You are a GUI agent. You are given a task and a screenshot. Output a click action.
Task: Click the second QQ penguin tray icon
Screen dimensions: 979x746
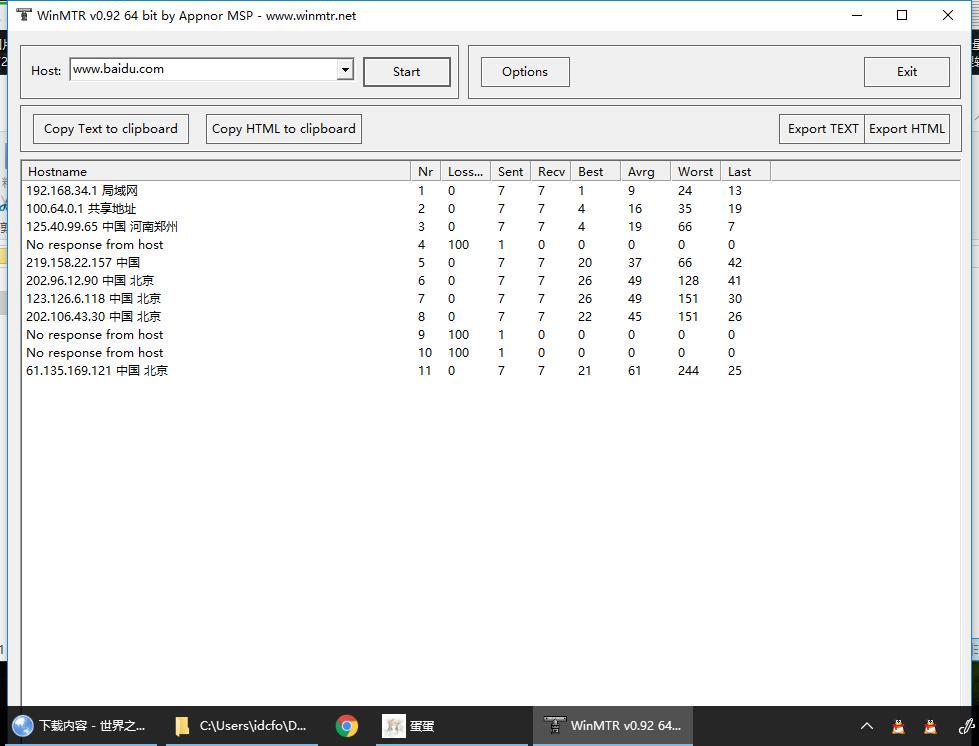930,726
